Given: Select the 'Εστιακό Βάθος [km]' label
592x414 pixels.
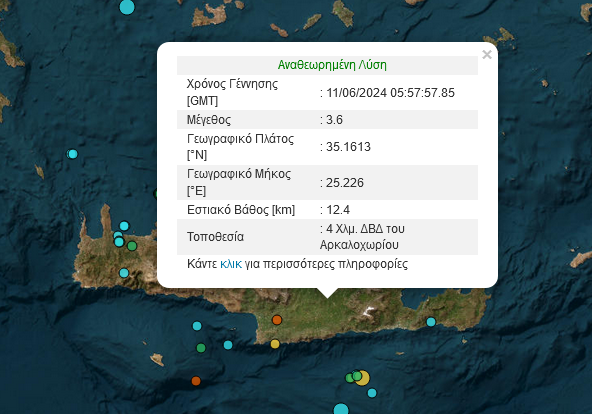Looking at the screenshot, I should [x=241, y=210].
